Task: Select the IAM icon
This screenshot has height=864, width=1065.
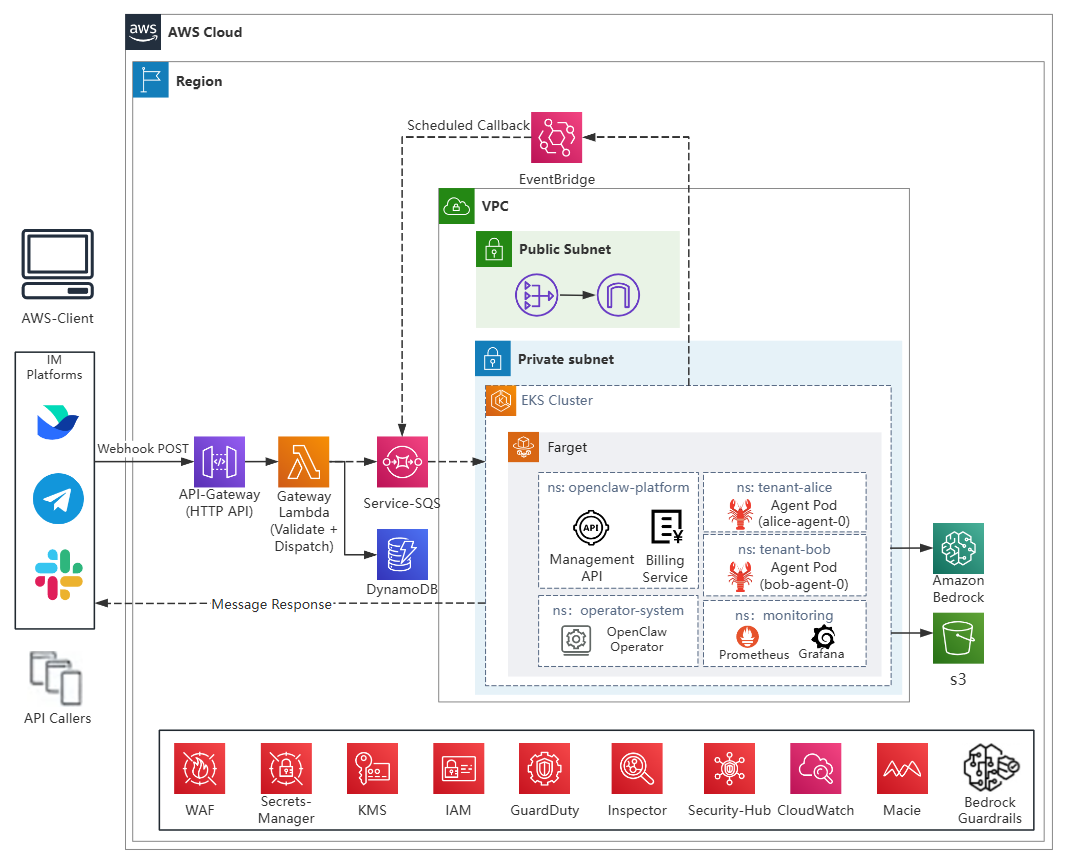Action: click(x=458, y=768)
